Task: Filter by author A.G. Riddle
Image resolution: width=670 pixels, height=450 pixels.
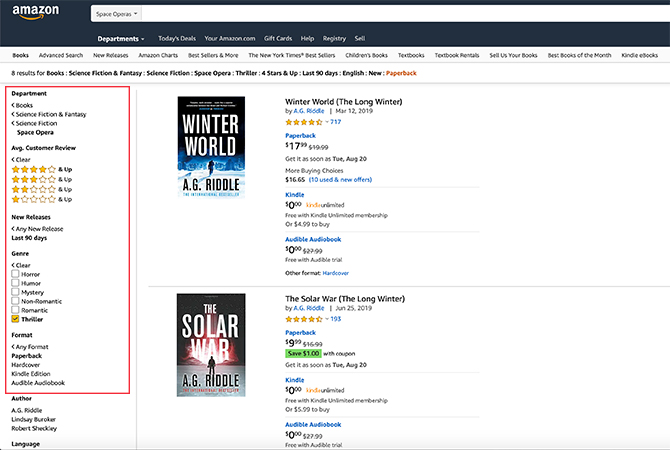Action: click(26, 410)
